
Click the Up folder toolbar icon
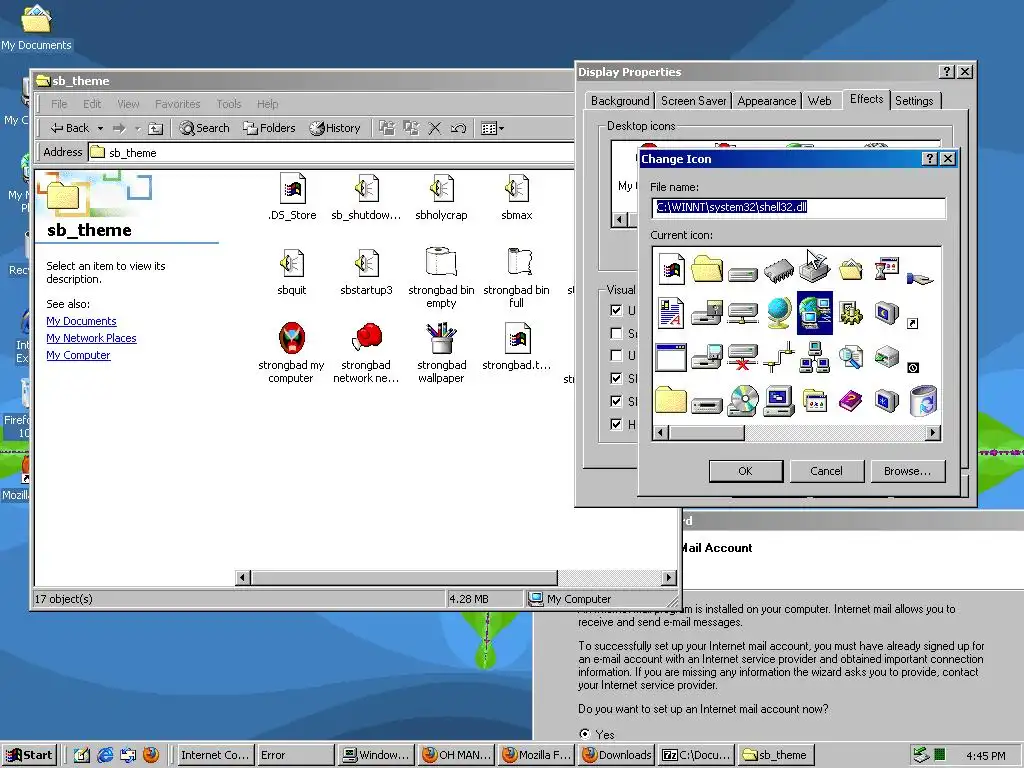click(x=155, y=128)
